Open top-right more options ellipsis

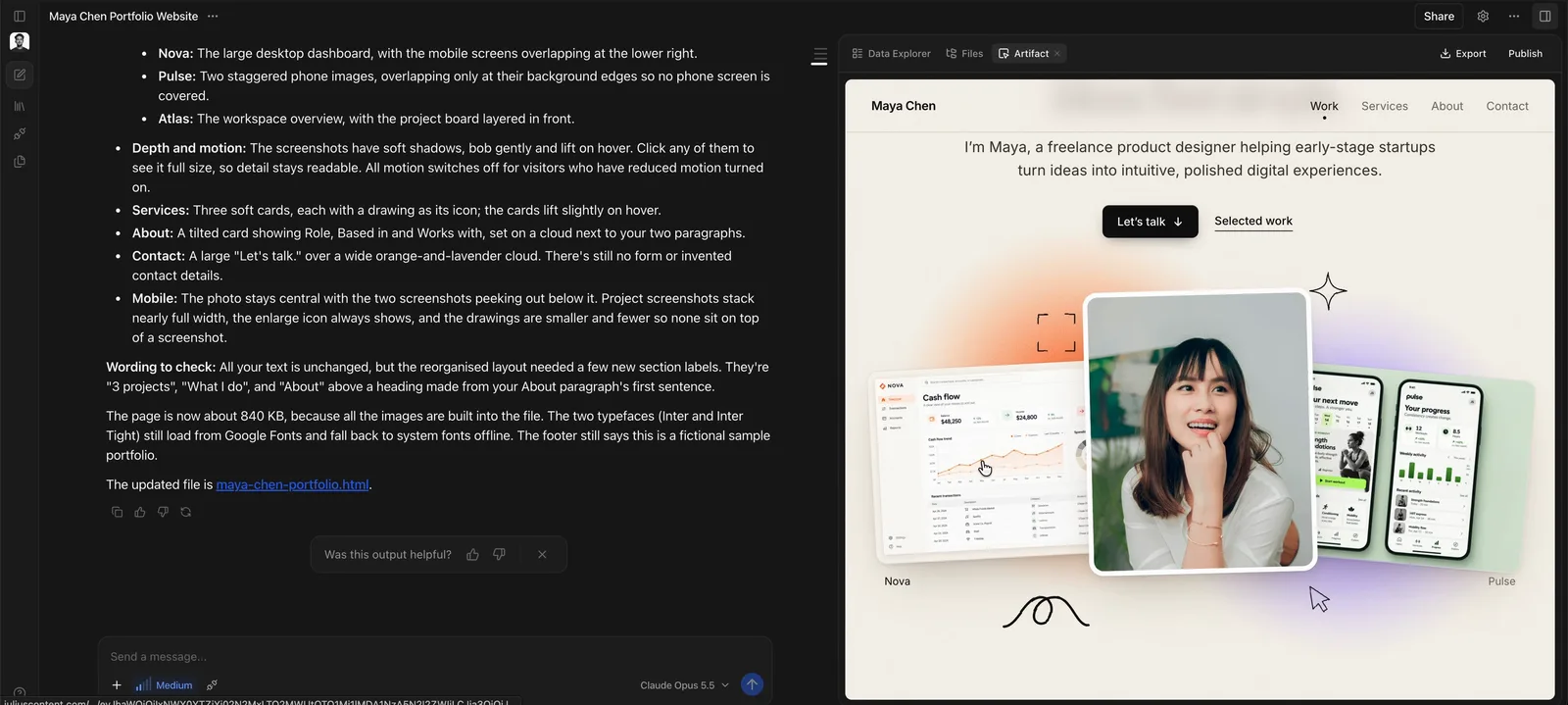tap(1514, 16)
